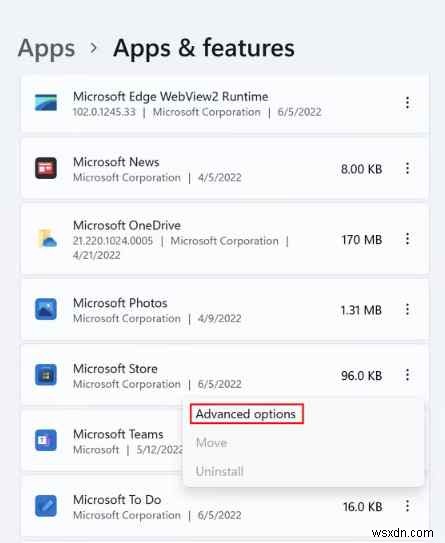Viewport: 445px width, 543px height.
Task: Click version number 102.0.1245.33
Action: pos(104,112)
